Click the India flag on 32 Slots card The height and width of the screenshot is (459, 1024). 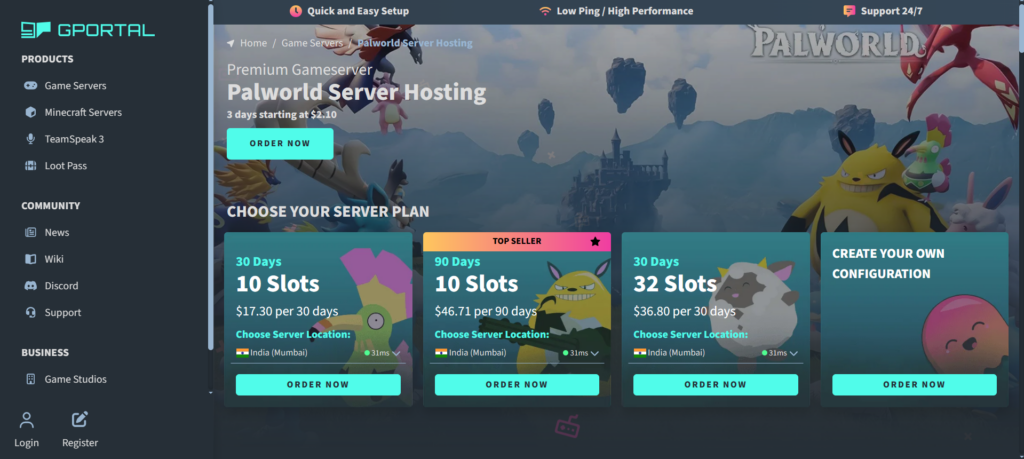pyautogui.click(x=639, y=353)
